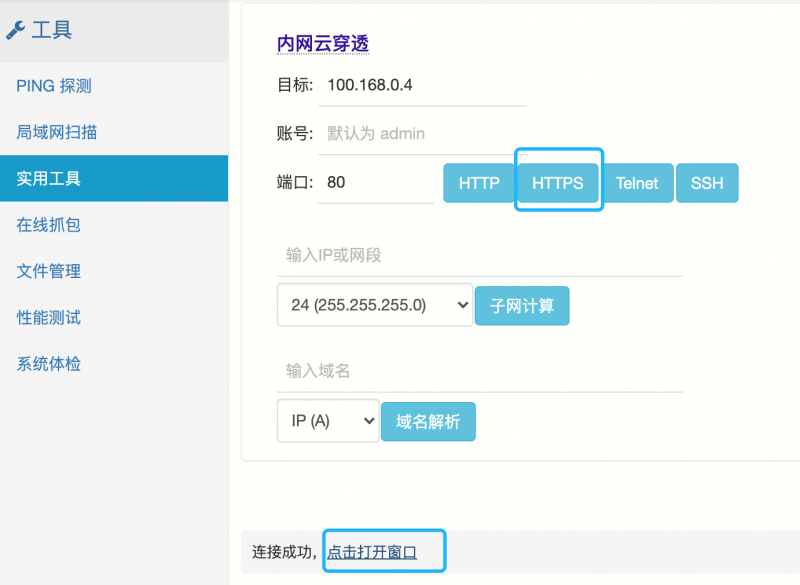This screenshot has height=585, width=800.
Task: Open PING 探测 in sidebar
Action: (x=54, y=86)
